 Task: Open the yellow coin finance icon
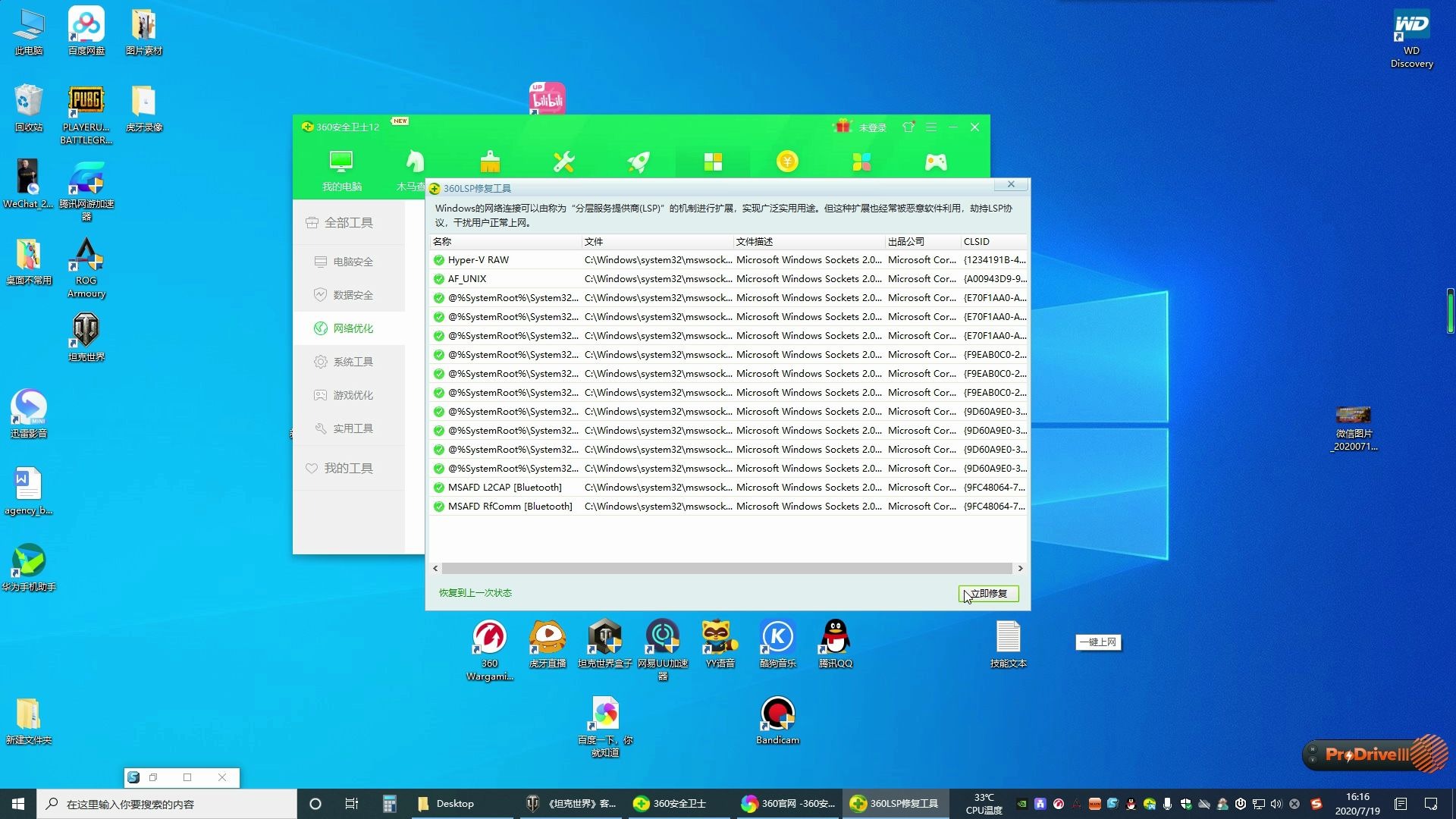click(787, 162)
